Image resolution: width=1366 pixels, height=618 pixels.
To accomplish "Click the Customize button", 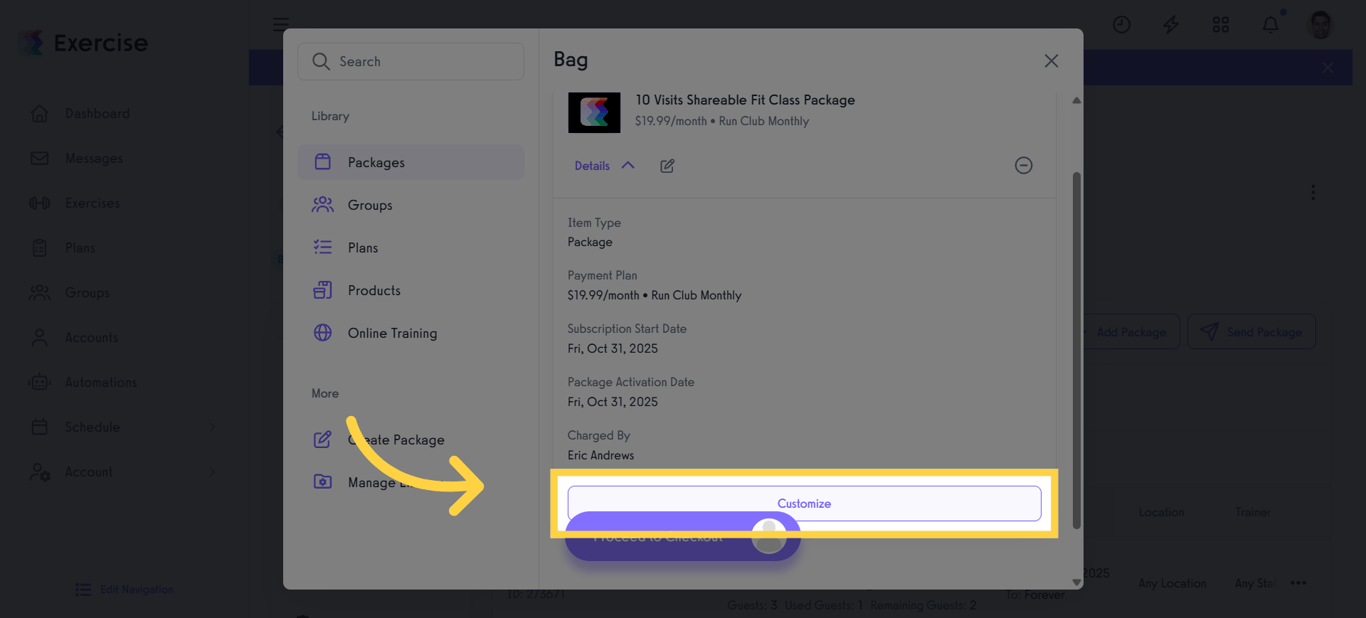I will click(804, 503).
